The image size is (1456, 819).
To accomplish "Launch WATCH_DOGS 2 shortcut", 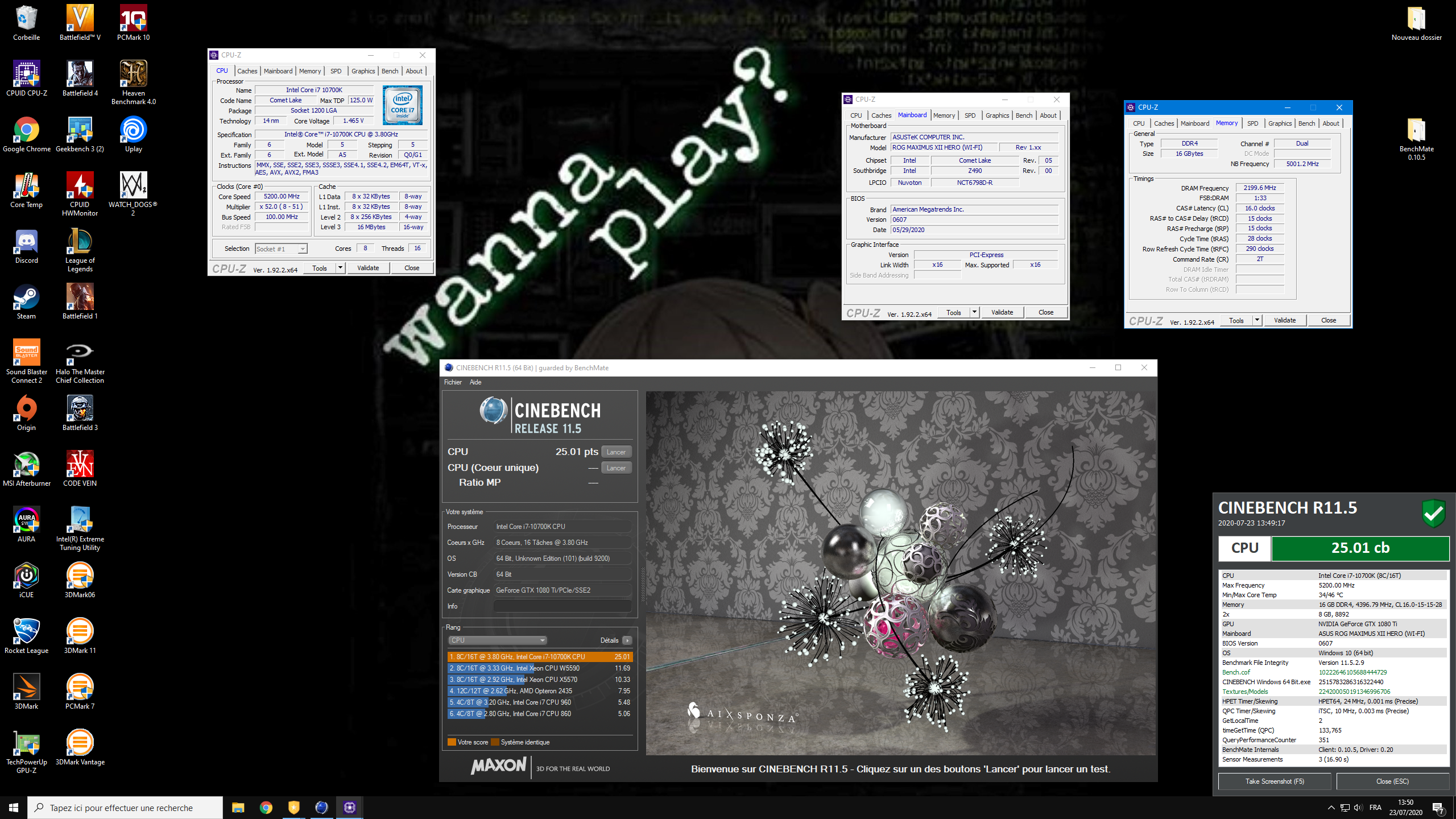I will pyautogui.click(x=133, y=195).
